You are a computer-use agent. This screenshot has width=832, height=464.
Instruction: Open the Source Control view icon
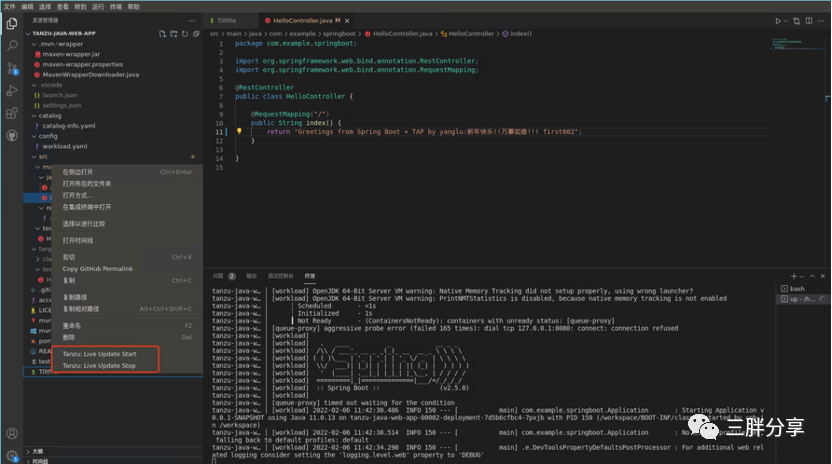tap(12, 68)
